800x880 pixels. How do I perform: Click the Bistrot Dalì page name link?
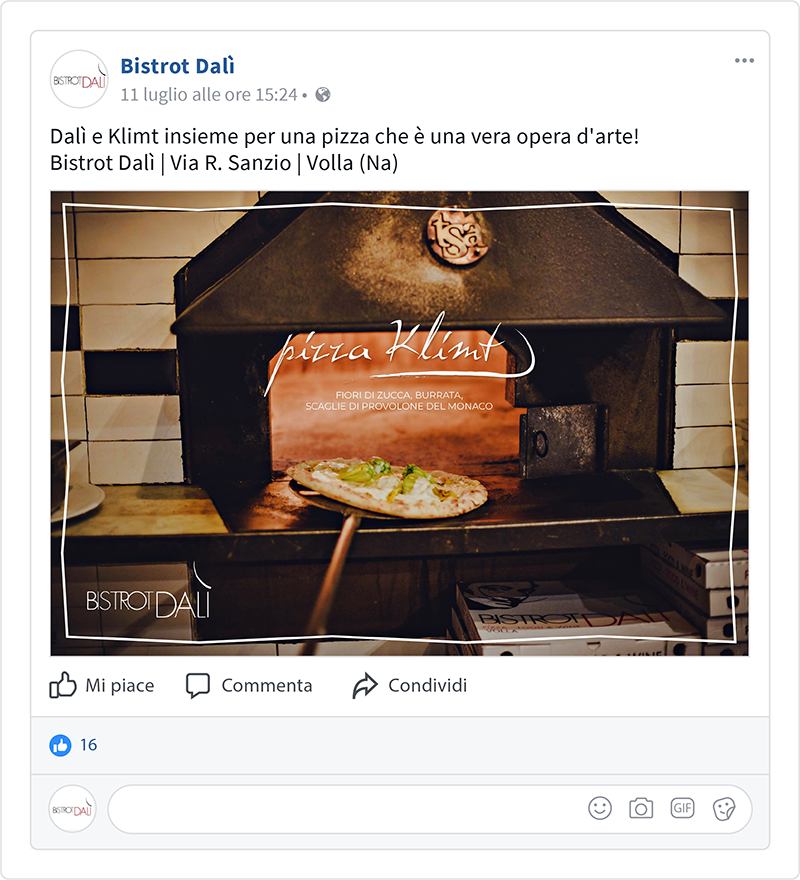177,66
